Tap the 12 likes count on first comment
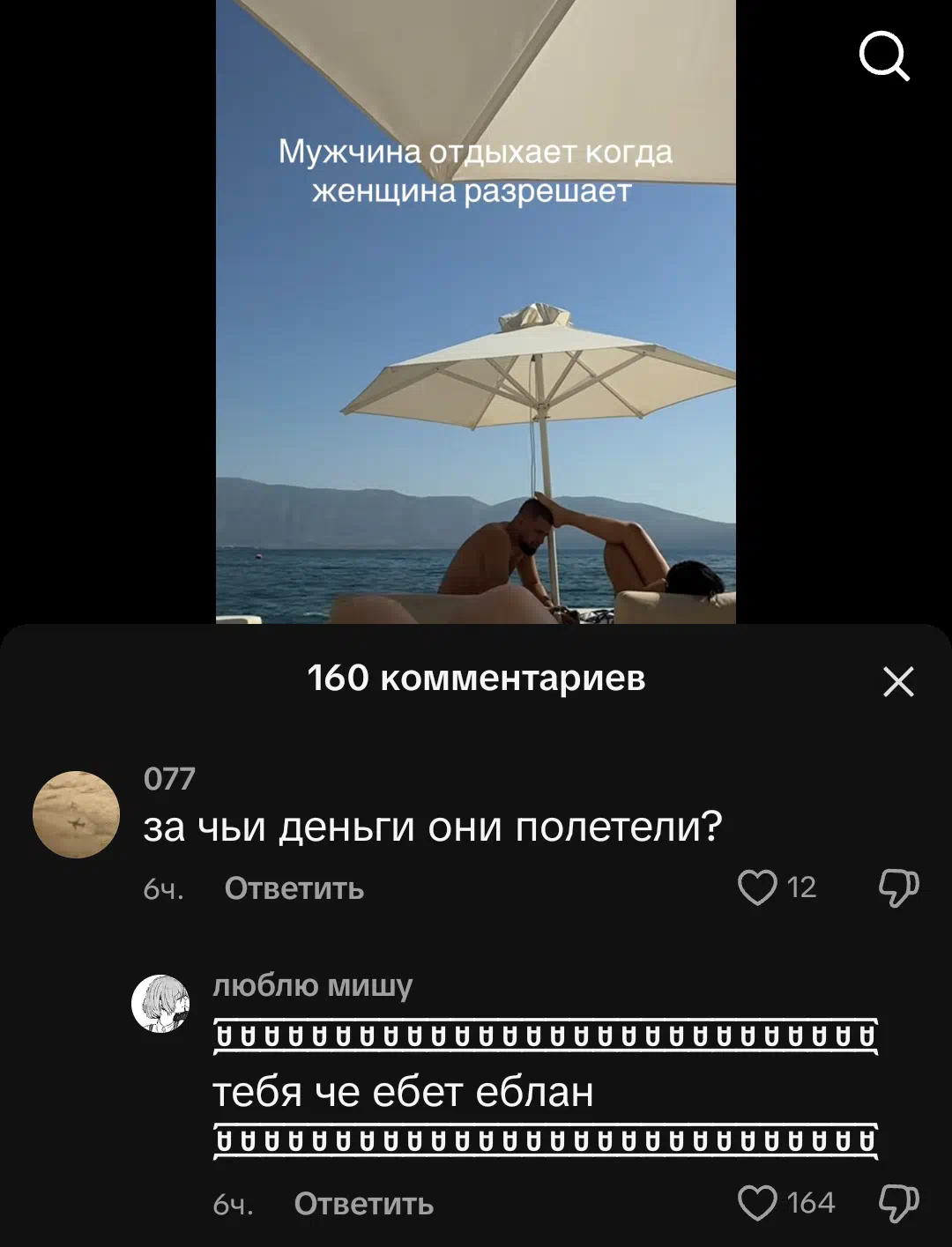Viewport: 952px width, 1247px height. click(x=801, y=887)
